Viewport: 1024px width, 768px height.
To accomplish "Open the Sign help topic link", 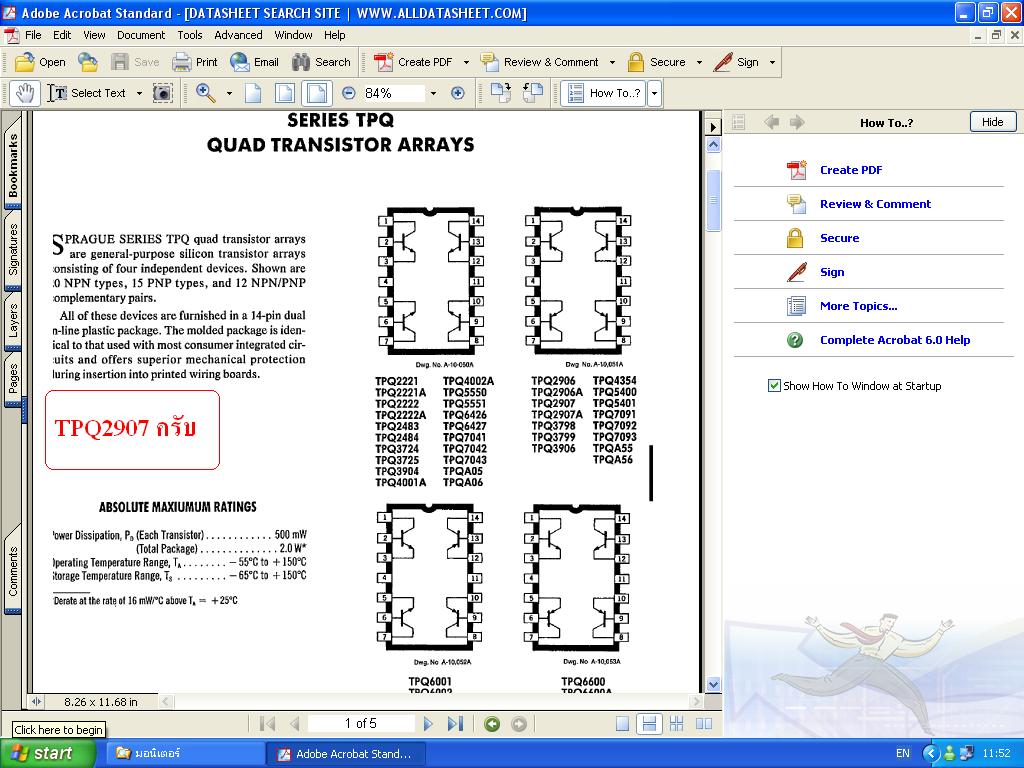I will tap(832, 272).
